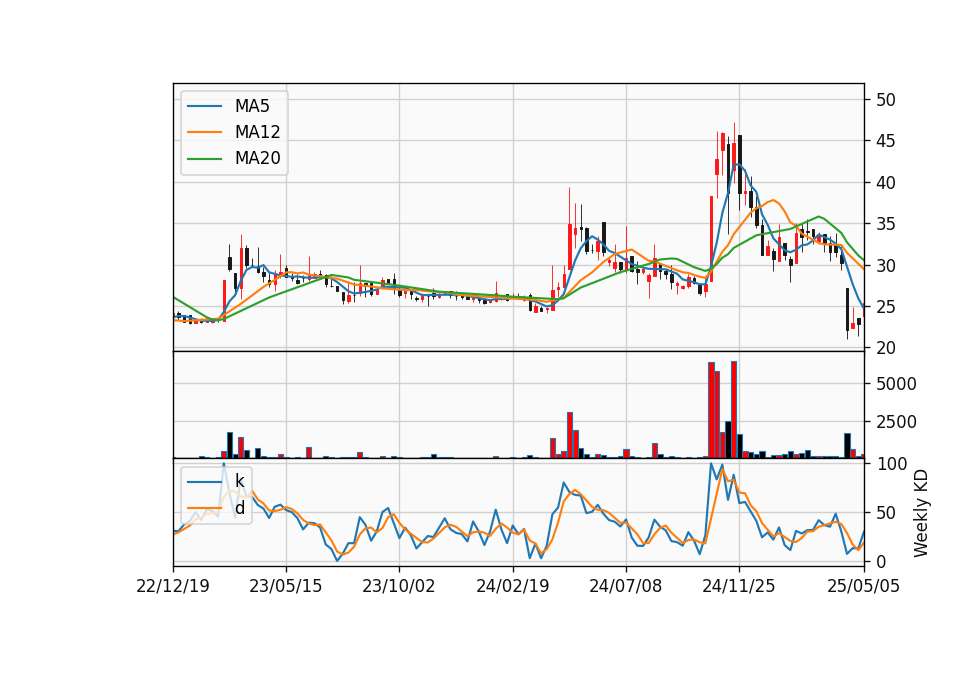Click the blue MA5 legend line
Viewport: 960px width, 690px height.
[x=204, y=106]
